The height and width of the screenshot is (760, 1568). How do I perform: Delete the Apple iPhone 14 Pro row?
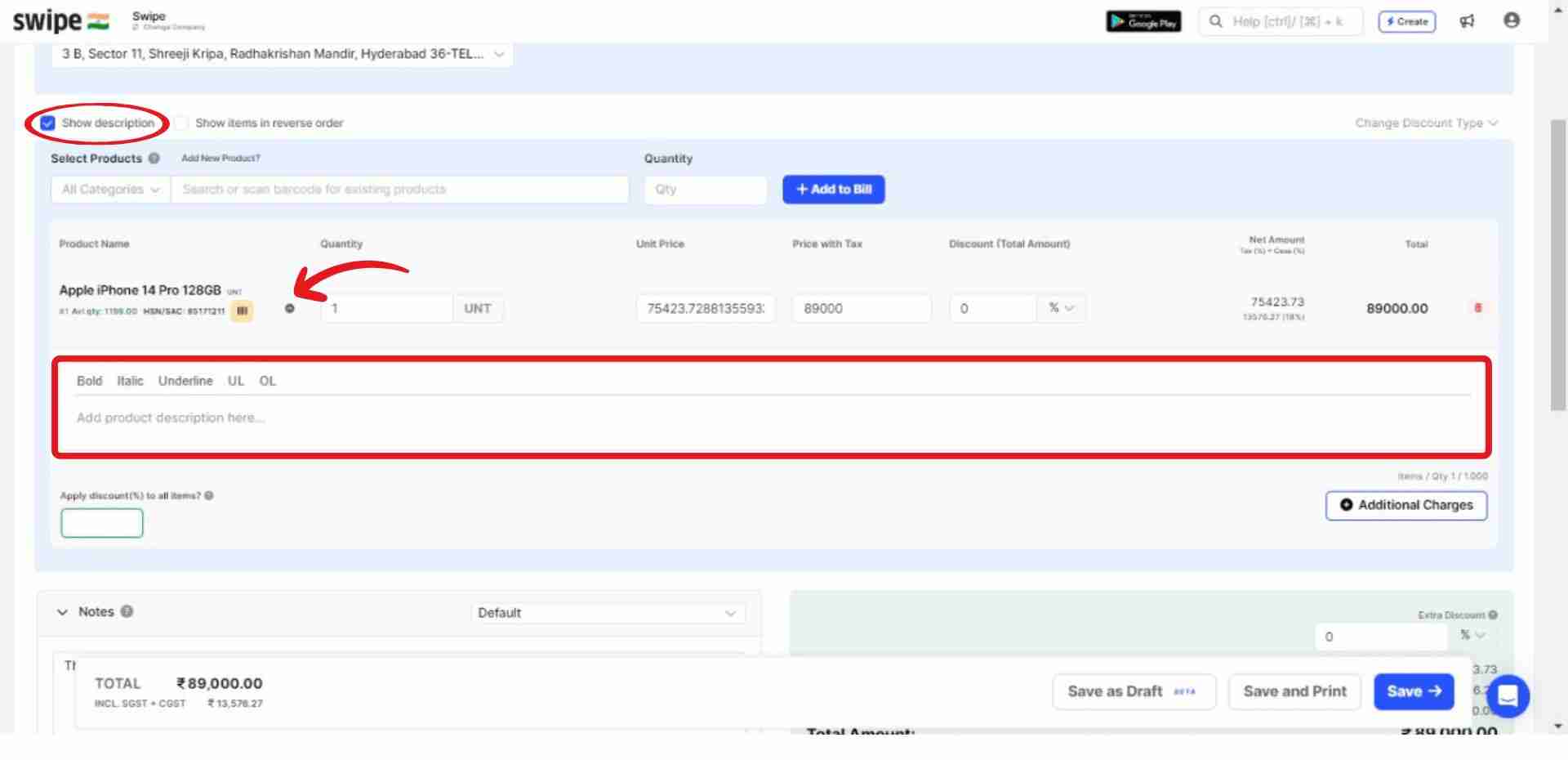tap(1477, 308)
